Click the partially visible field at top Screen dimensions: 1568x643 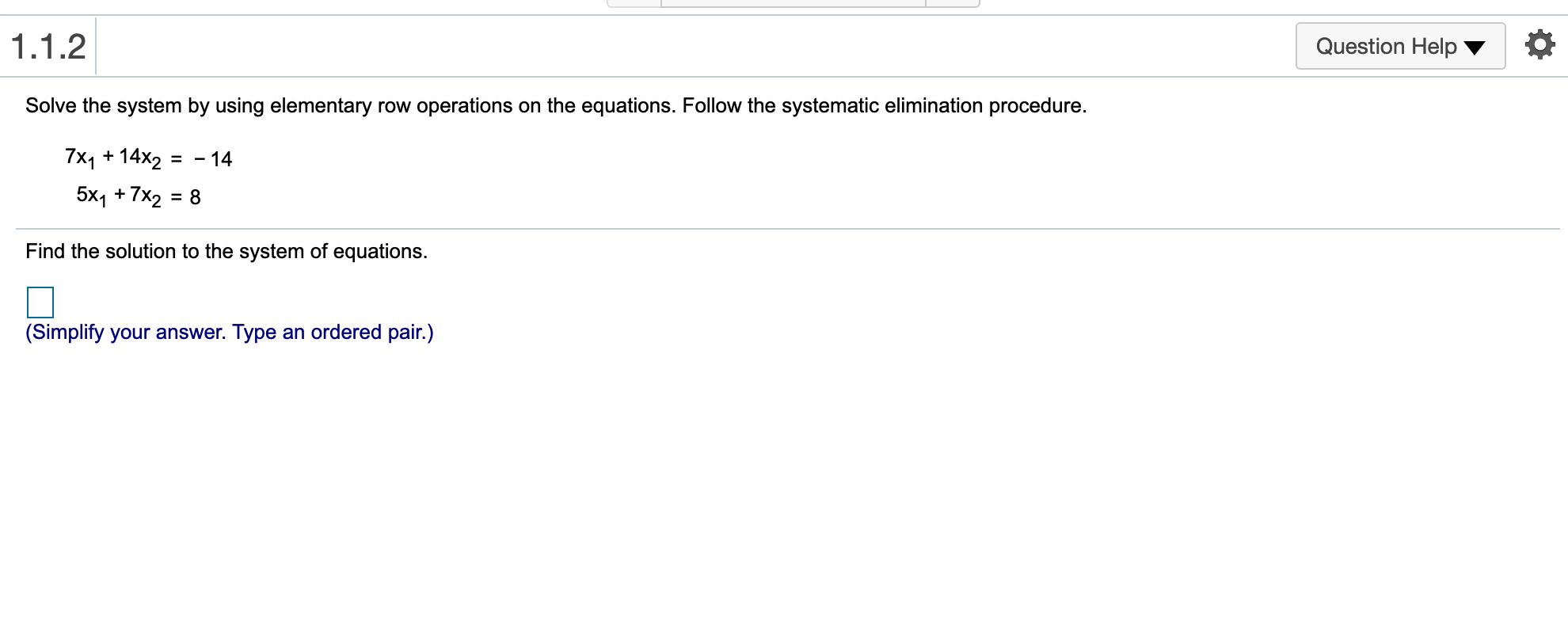click(792, 4)
